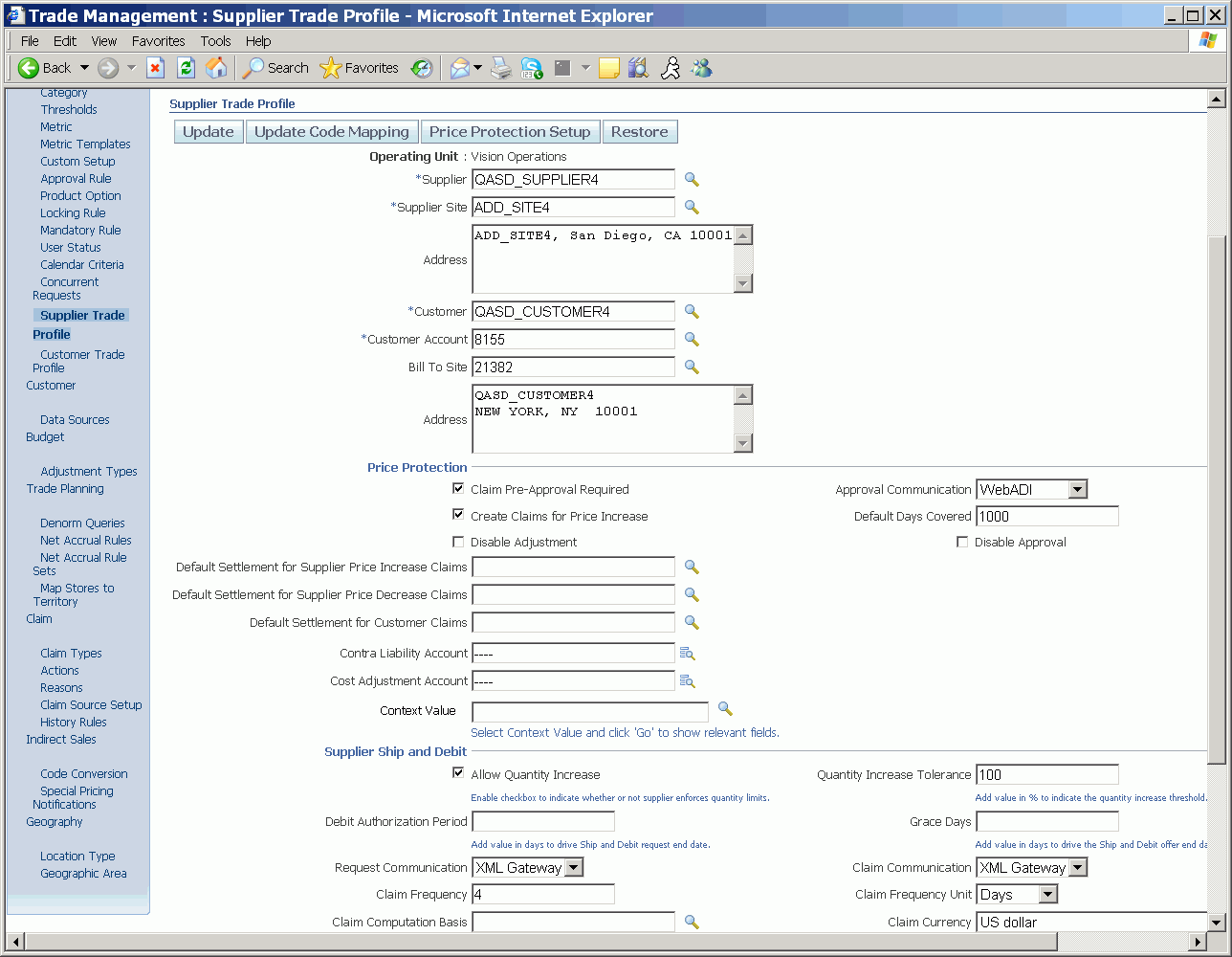Click the page vertical scrollbar down arrow
Screen dimensions: 1232x957
[x=1217, y=923]
